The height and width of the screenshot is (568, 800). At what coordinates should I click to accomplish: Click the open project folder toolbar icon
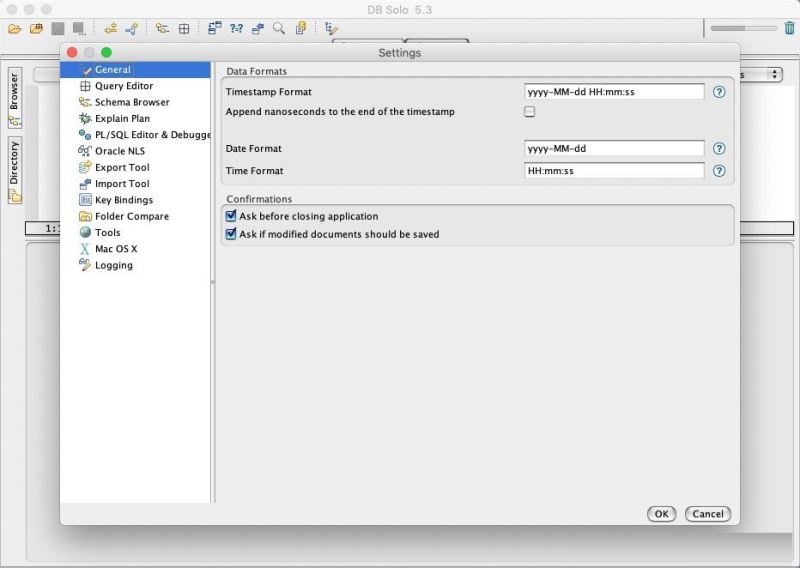click(x=36, y=29)
